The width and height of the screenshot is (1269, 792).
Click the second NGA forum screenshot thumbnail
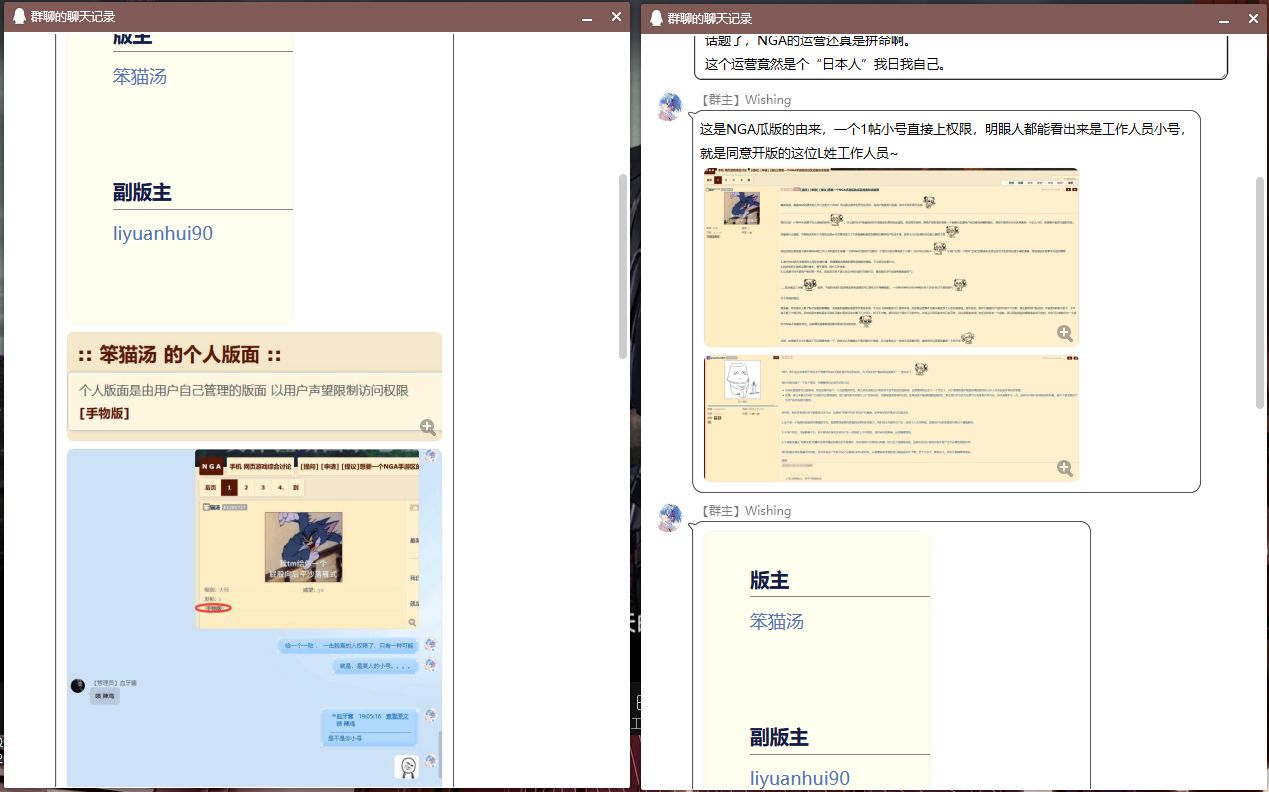891,415
